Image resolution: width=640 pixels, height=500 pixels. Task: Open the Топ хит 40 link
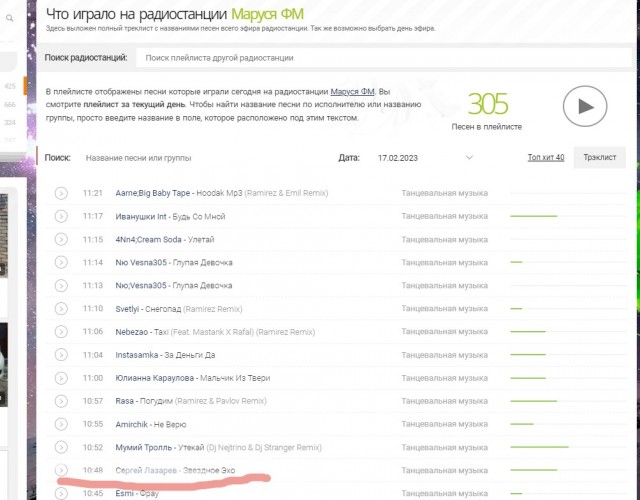click(546, 157)
